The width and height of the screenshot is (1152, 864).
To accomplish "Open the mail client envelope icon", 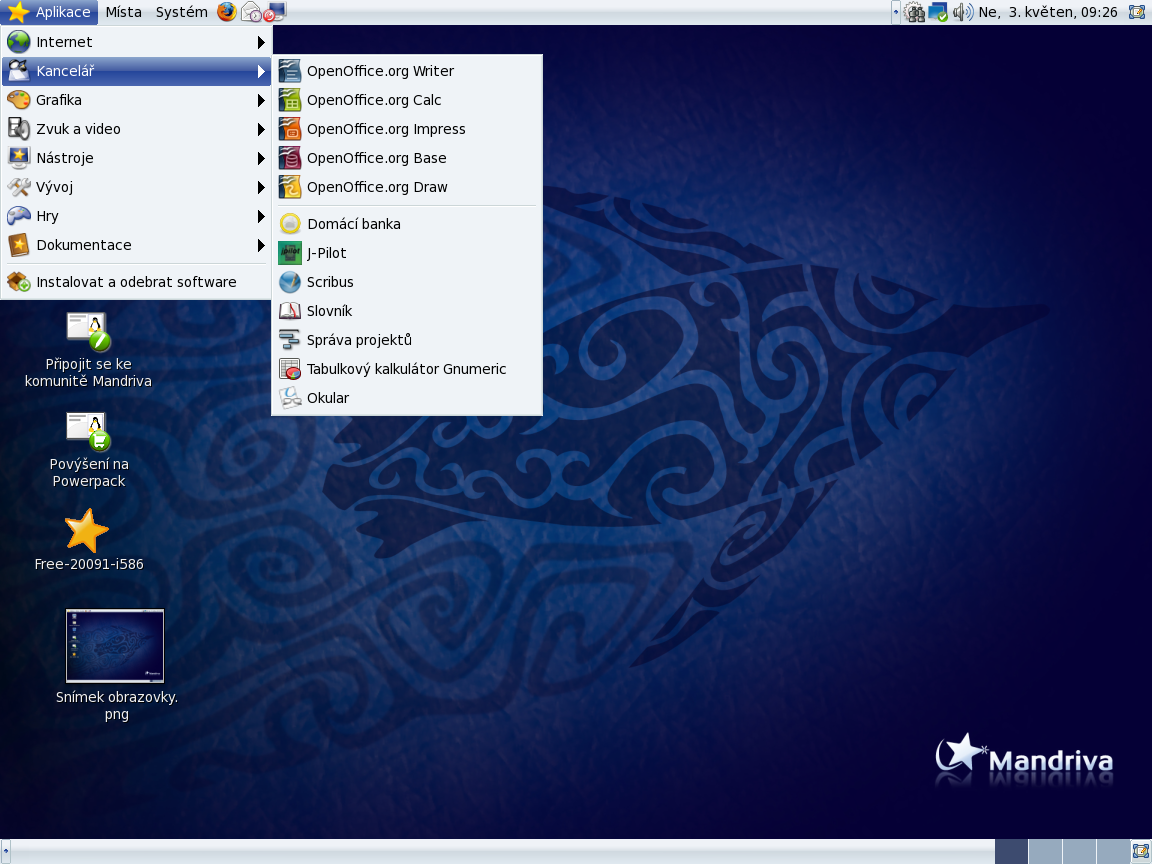I will [x=251, y=12].
